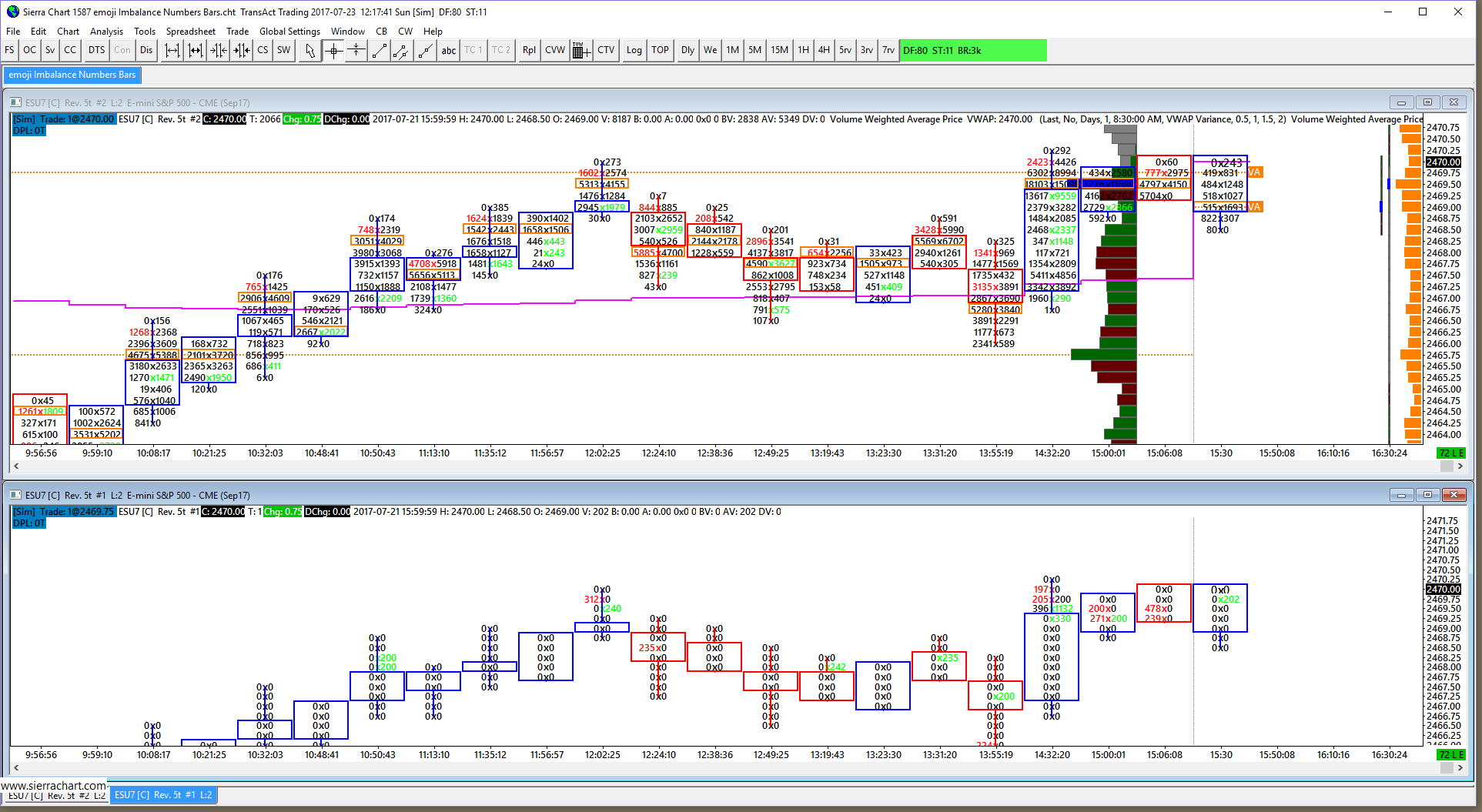
Task: Click the expand bar spacing icon
Action: point(172,50)
